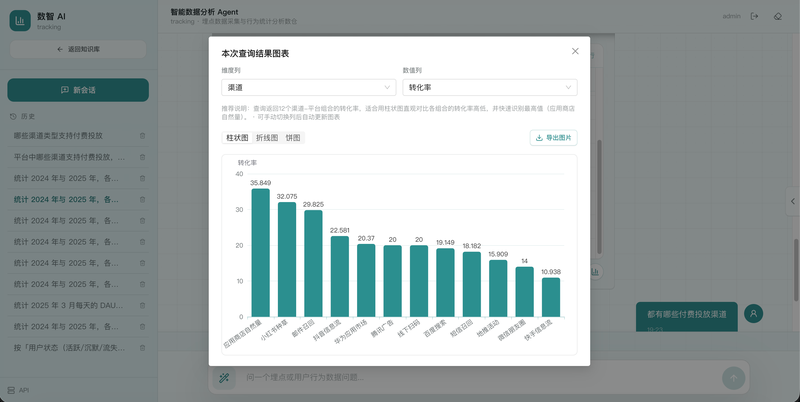Click the 智能数据分析 Agent page title
The width and height of the screenshot is (800, 402).
(205, 12)
